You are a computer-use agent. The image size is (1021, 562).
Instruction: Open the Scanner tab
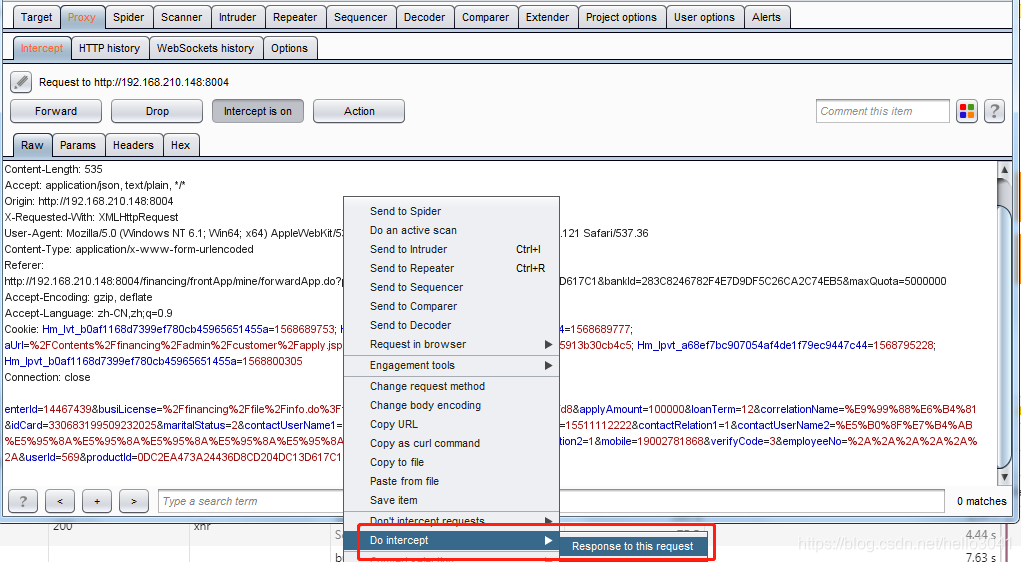(x=182, y=18)
